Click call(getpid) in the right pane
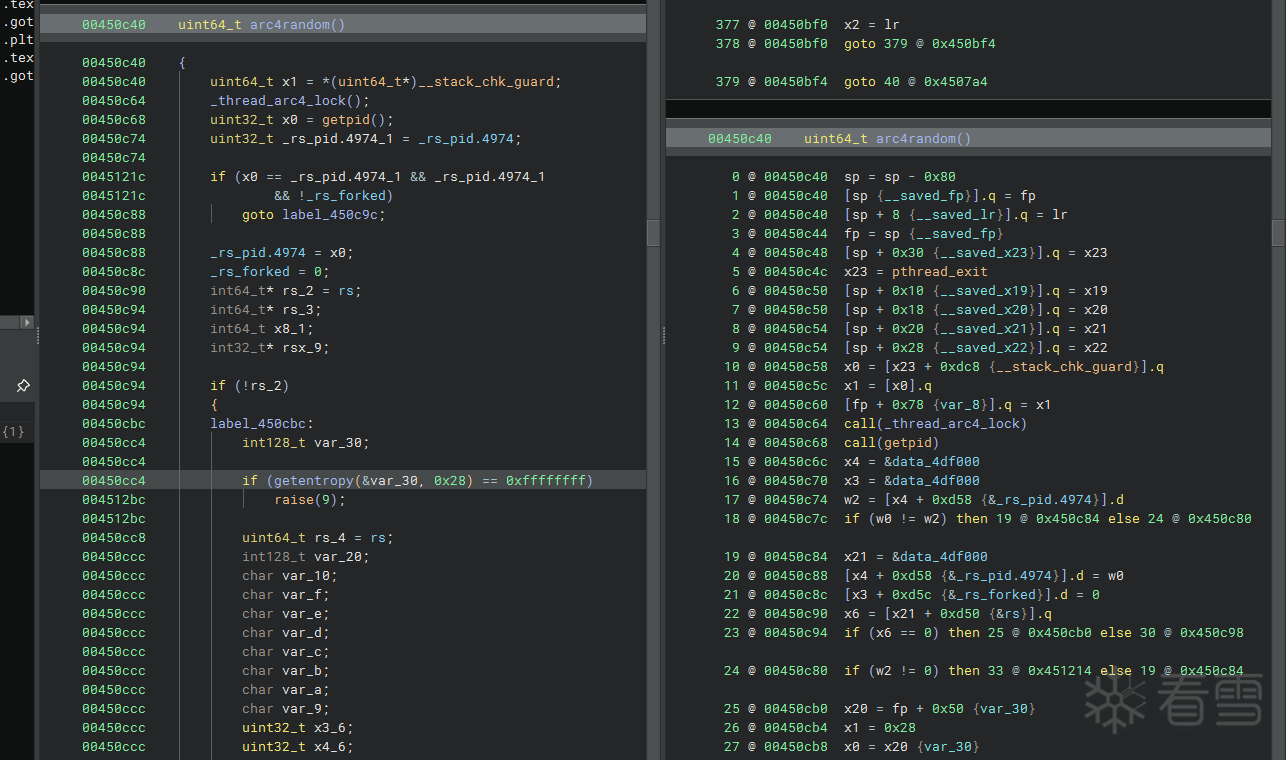The width and height of the screenshot is (1286, 760). 892,443
